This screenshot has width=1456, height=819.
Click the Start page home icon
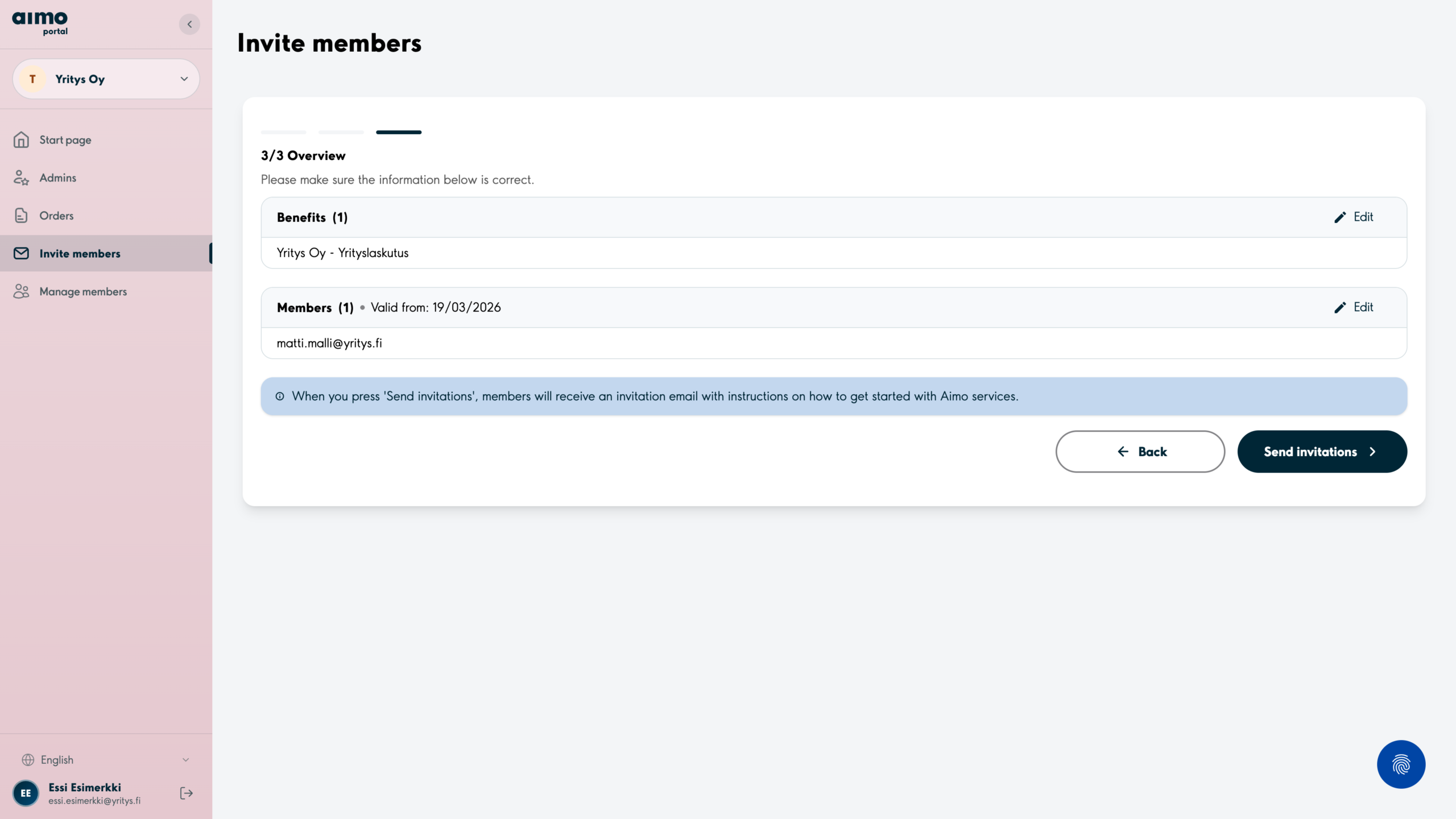click(21, 140)
